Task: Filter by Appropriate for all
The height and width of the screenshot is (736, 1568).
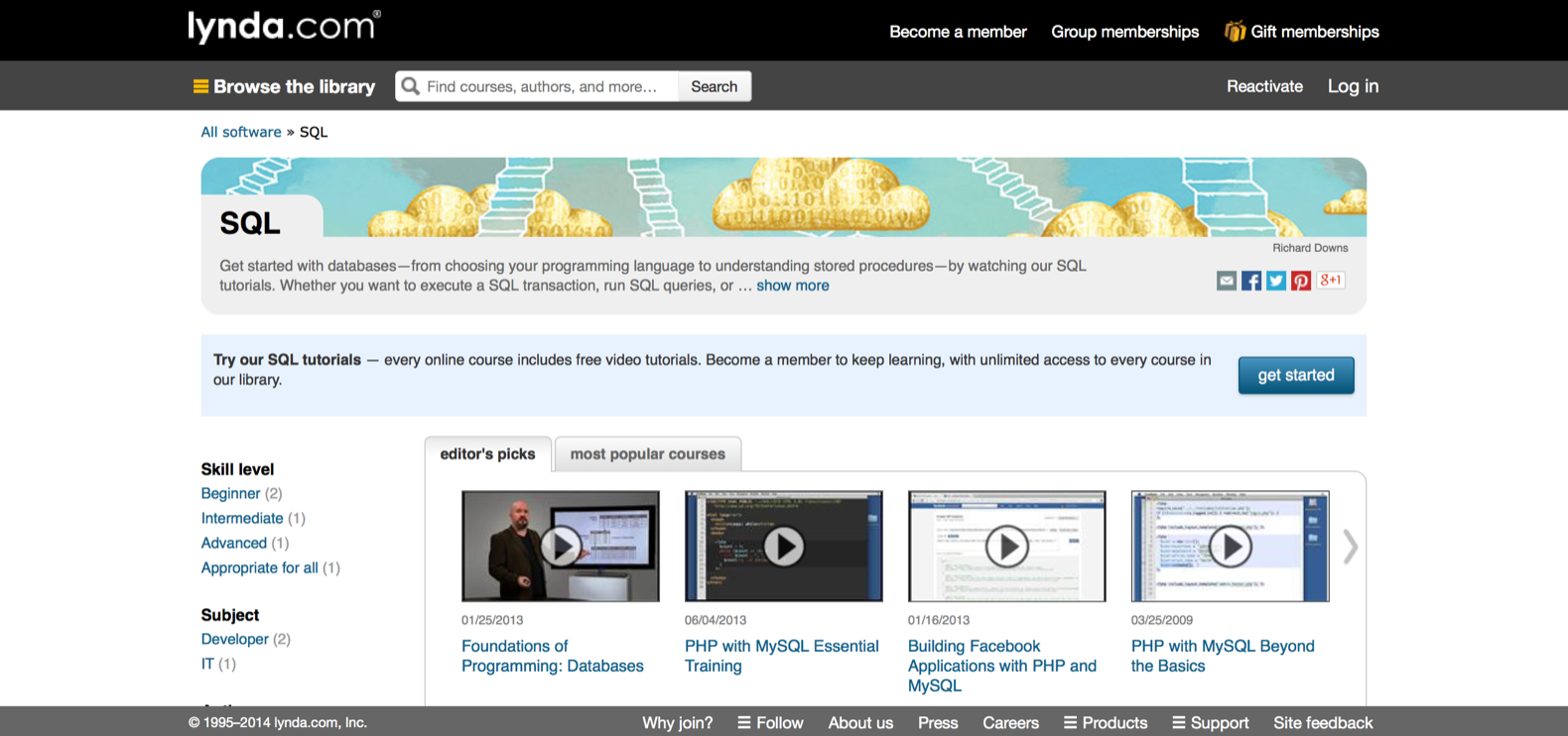Action: (260, 568)
